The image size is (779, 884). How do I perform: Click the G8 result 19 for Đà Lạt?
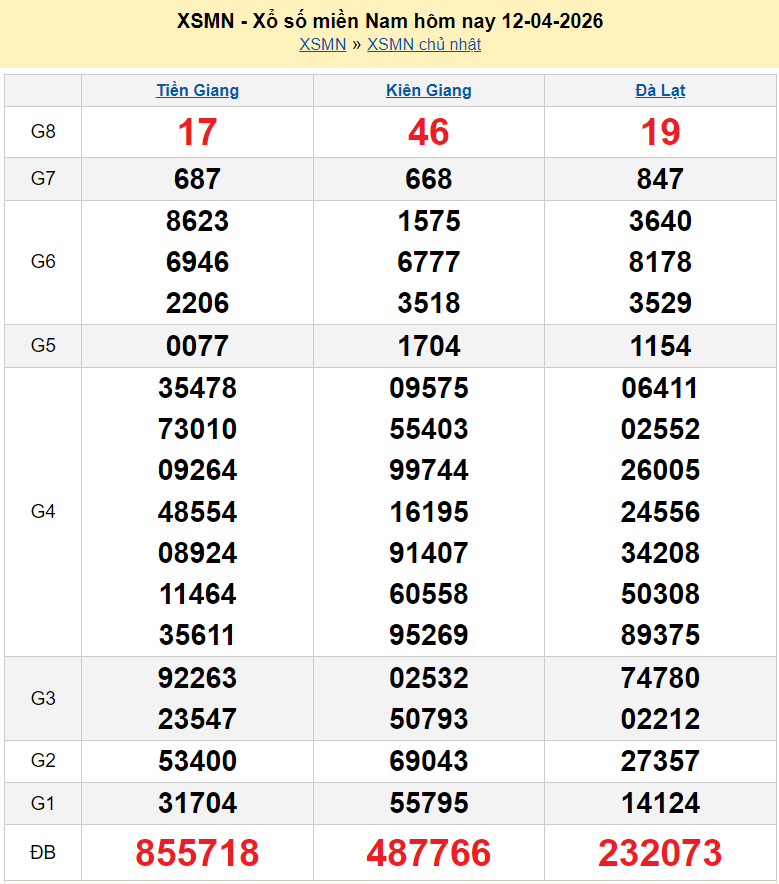pyautogui.click(x=660, y=132)
